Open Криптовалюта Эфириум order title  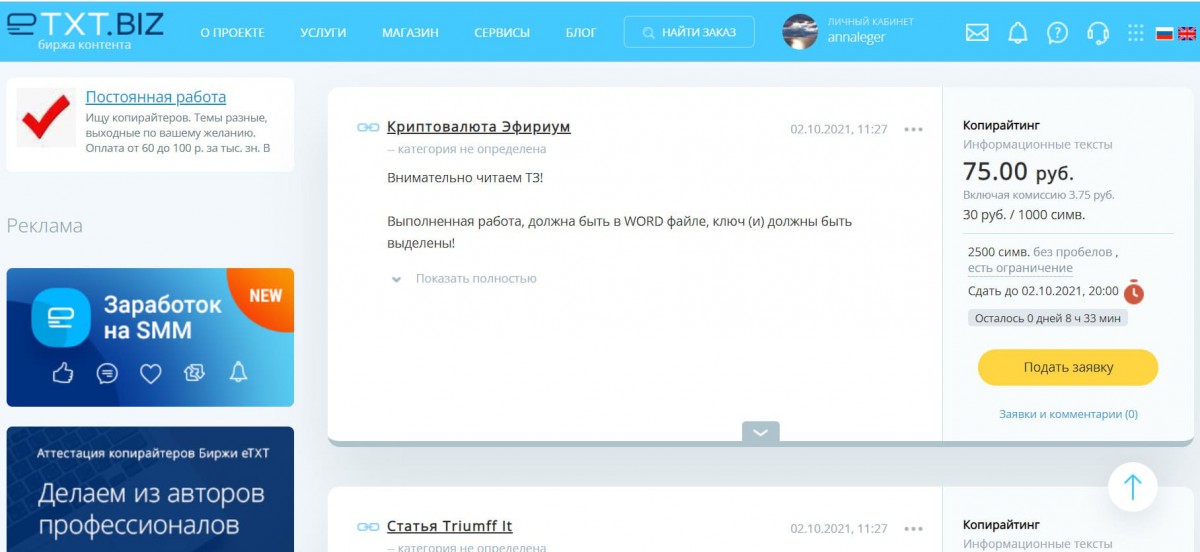478,127
